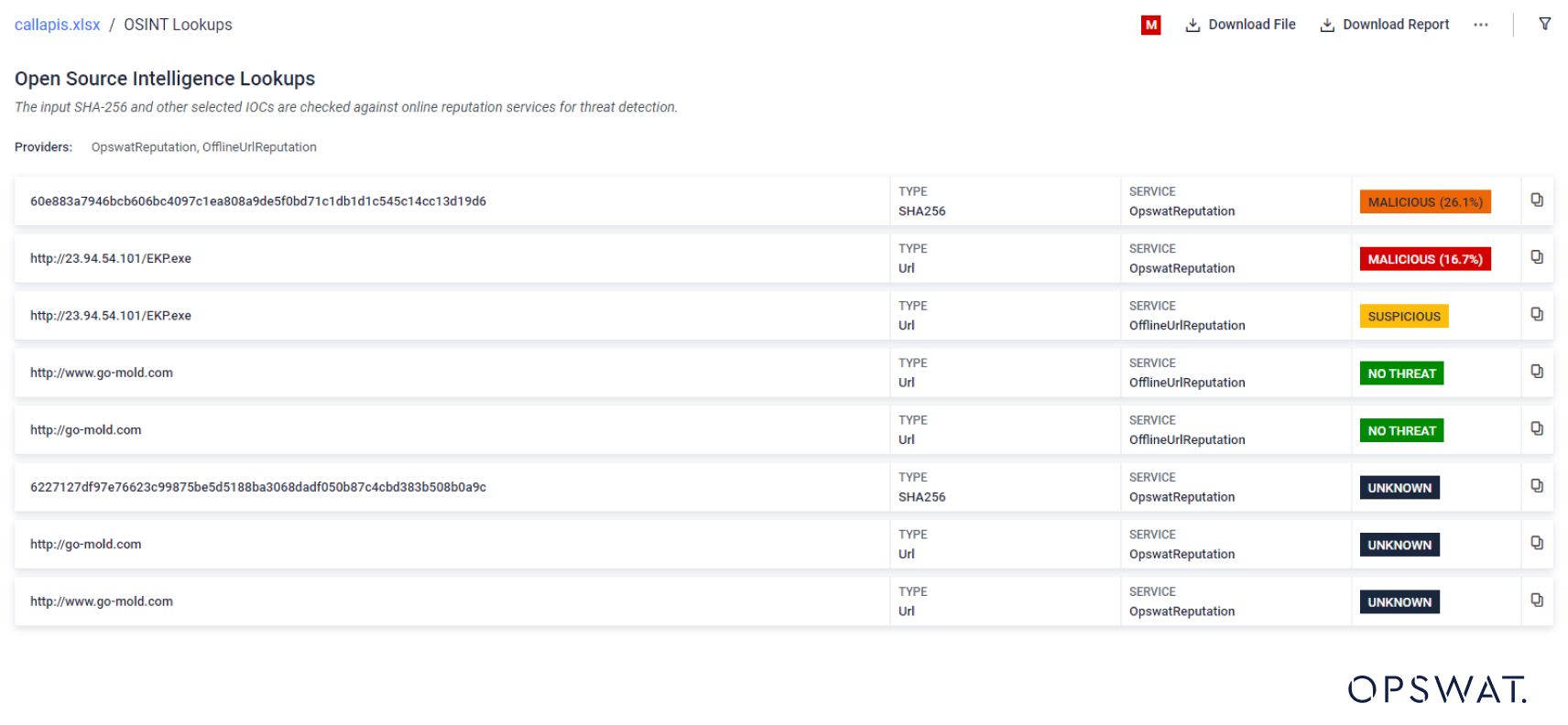
Task: Click NO THREAT badge for www.go-mold.com
Action: [1401, 373]
